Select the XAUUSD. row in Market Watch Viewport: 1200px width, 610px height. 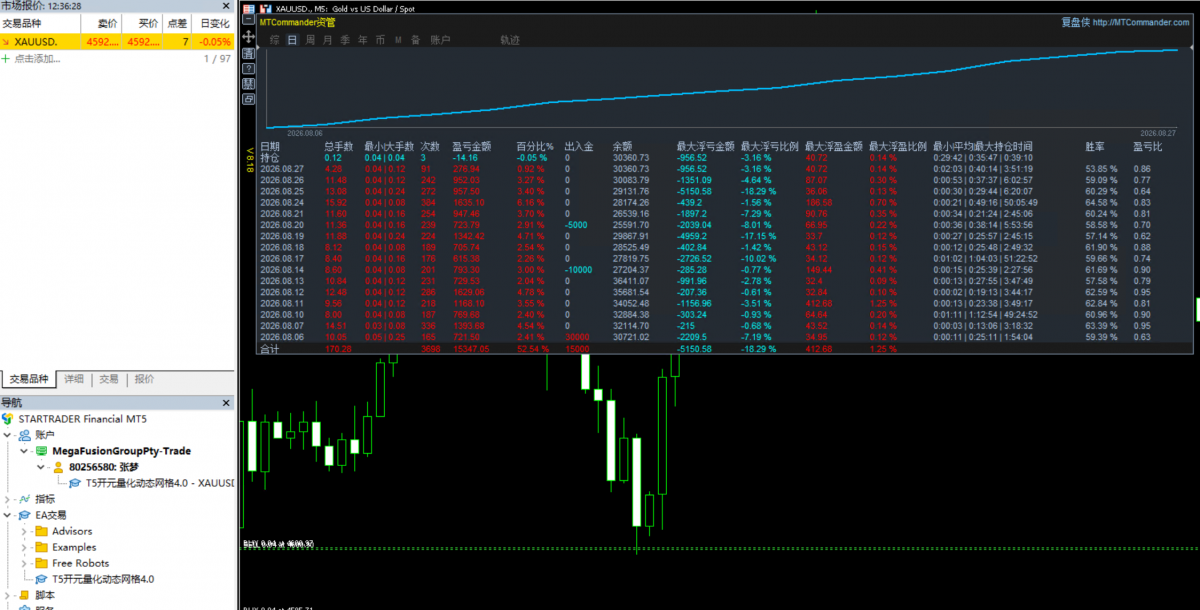click(x=117, y=42)
